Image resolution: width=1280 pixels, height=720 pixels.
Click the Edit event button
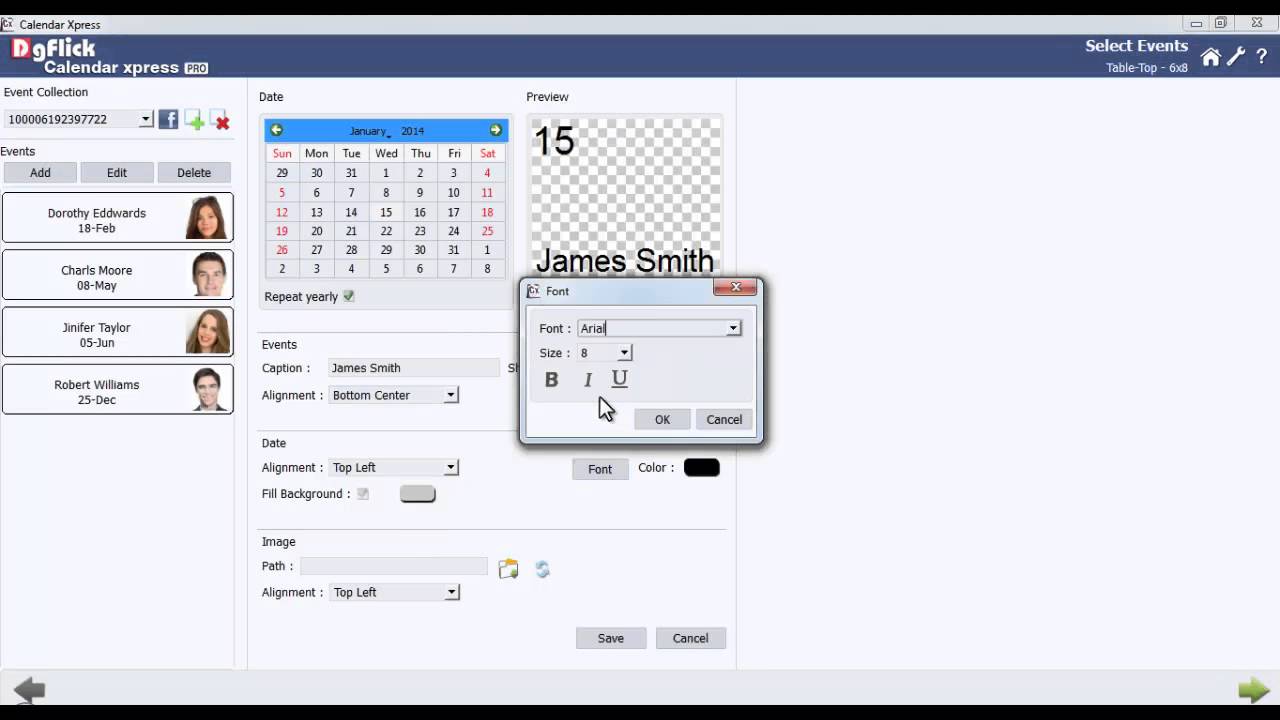117,172
